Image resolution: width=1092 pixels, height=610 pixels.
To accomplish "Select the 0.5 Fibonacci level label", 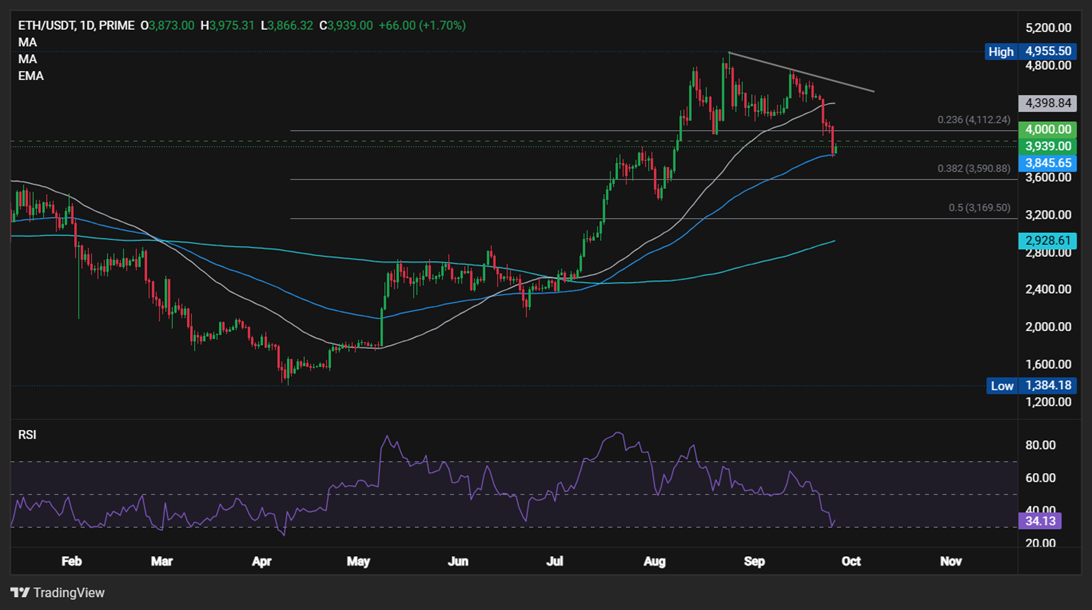I will 979,208.
